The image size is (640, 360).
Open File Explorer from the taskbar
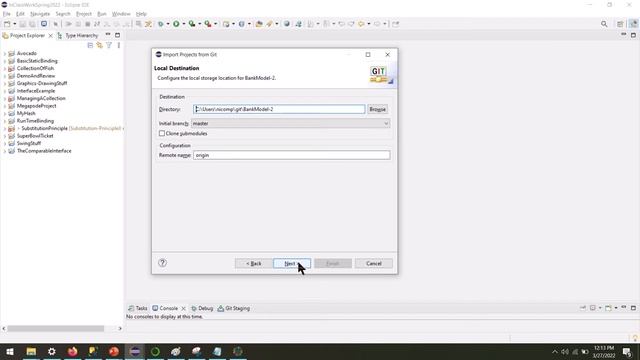(31, 351)
